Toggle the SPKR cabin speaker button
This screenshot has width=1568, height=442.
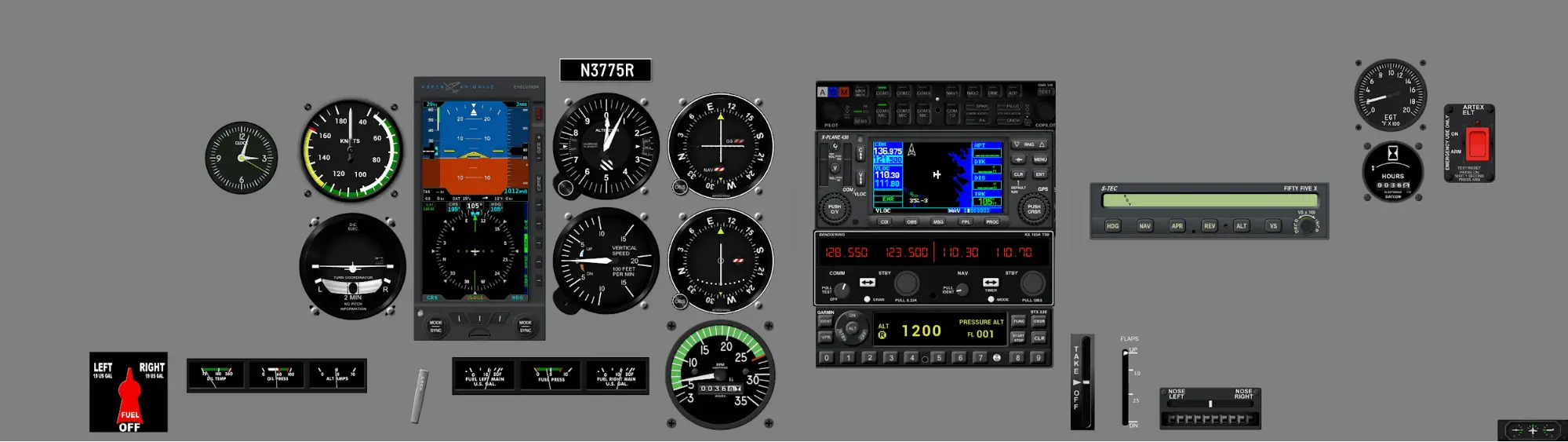tap(977, 106)
